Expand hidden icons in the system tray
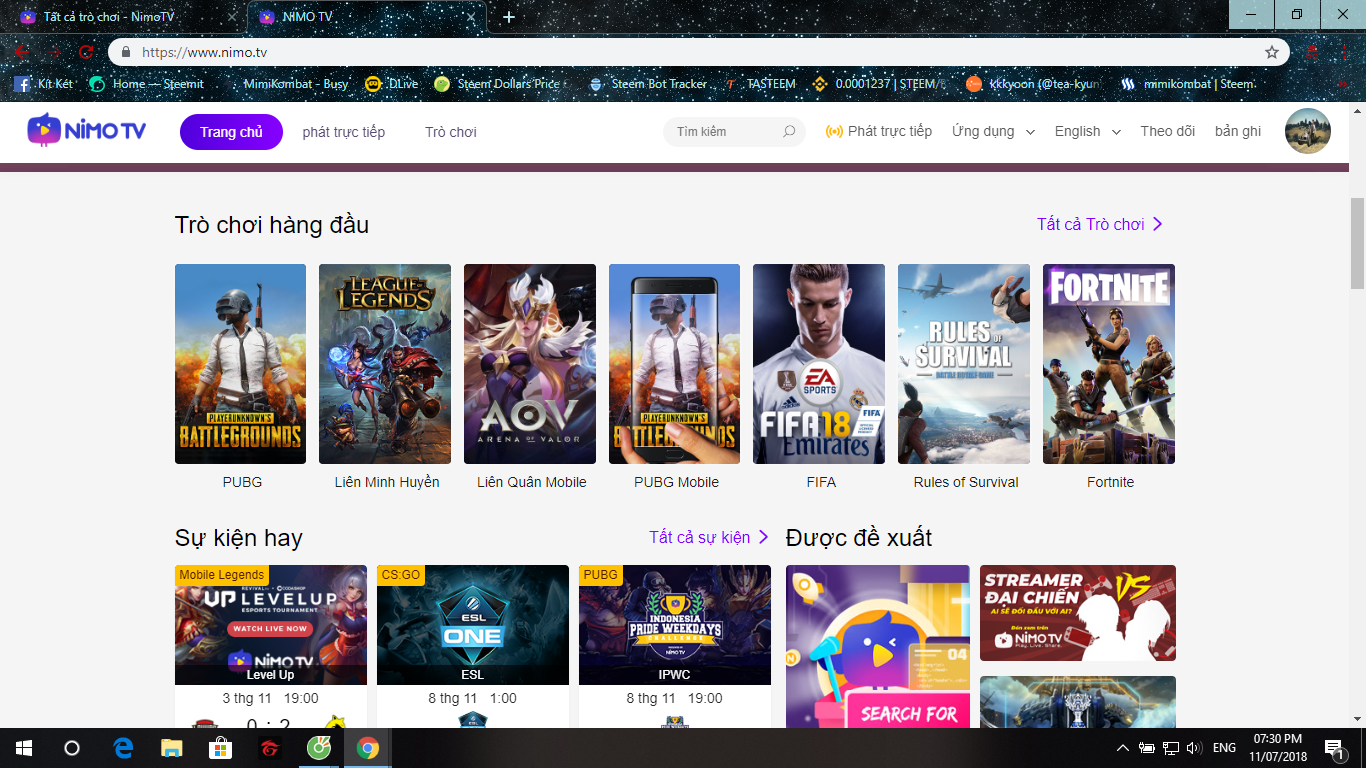Viewport: 1366px width, 768px height. 1121,747
